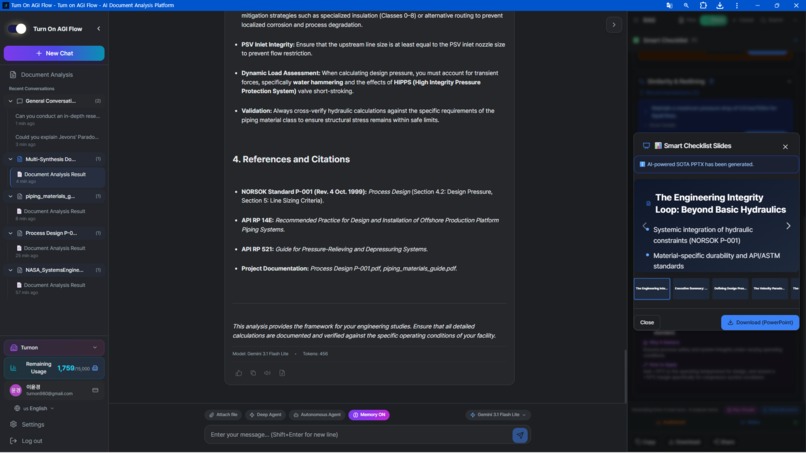Open the Gemini 3.1 Flash Lite model dropdown

pos(498,415)
